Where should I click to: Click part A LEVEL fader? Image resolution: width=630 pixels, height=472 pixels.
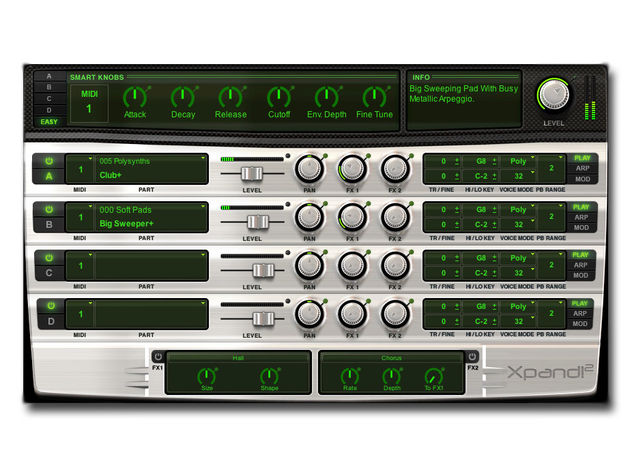tap(252, 174)
